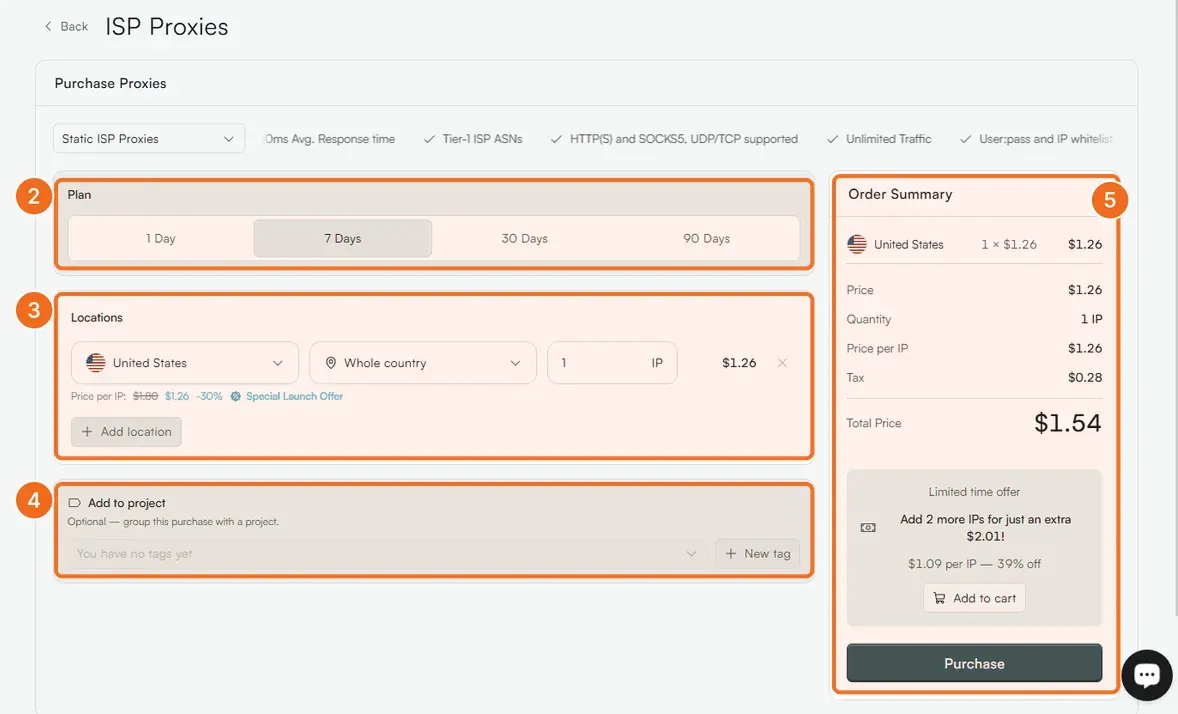Open the Special Launch Offer link
This screenshot has width=1178, height=714.
294,396
